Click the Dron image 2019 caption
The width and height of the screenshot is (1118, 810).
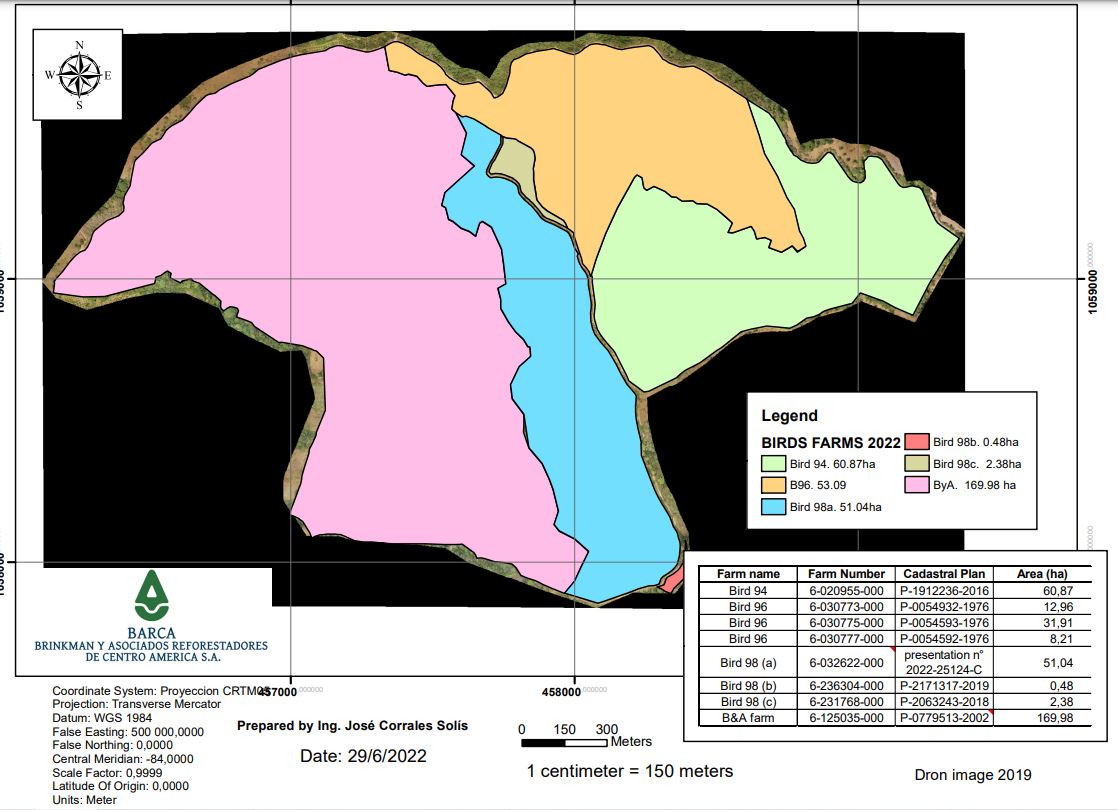tap(972, 775)
